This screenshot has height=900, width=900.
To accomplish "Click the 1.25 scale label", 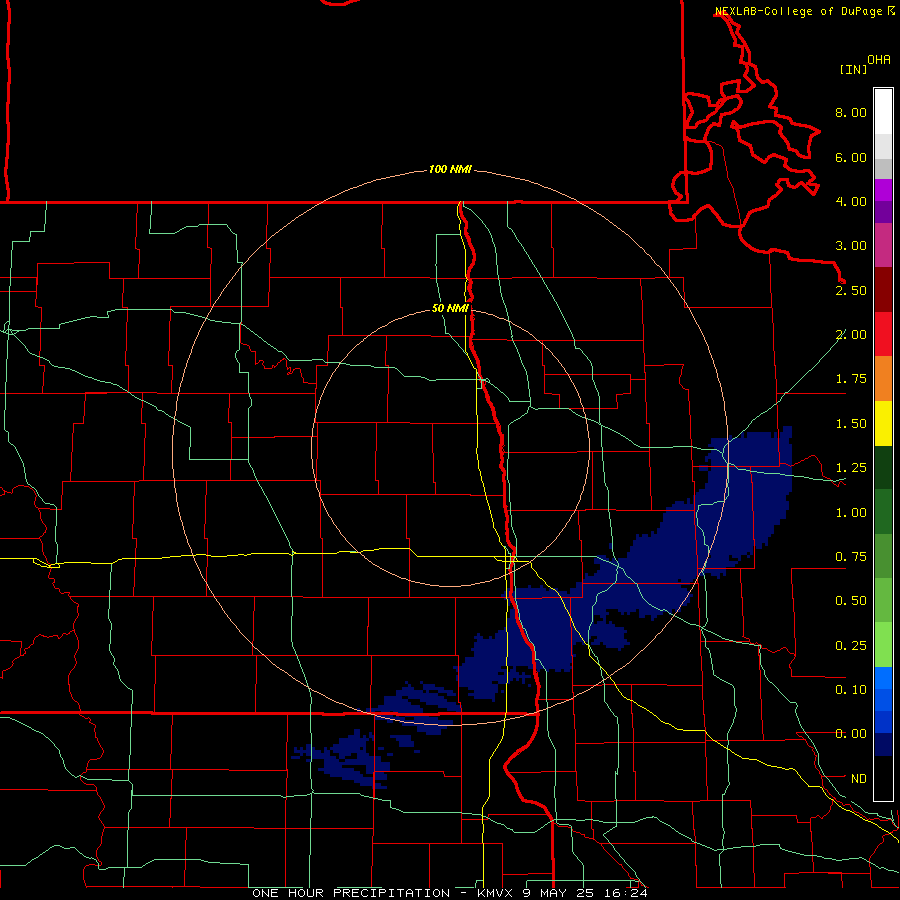I will (x=851, y=468).
